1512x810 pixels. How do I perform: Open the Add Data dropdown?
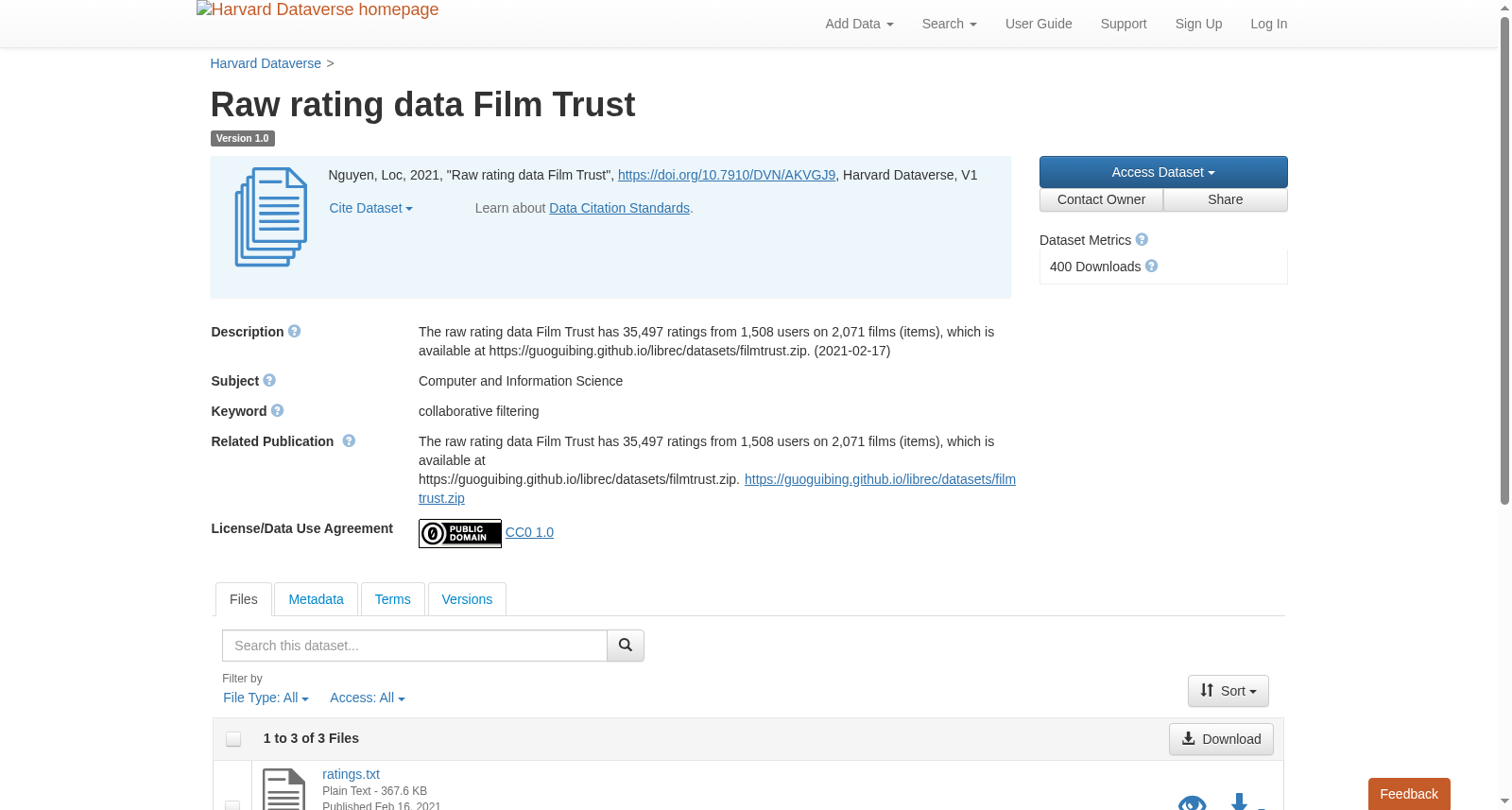tap(859, 24)
